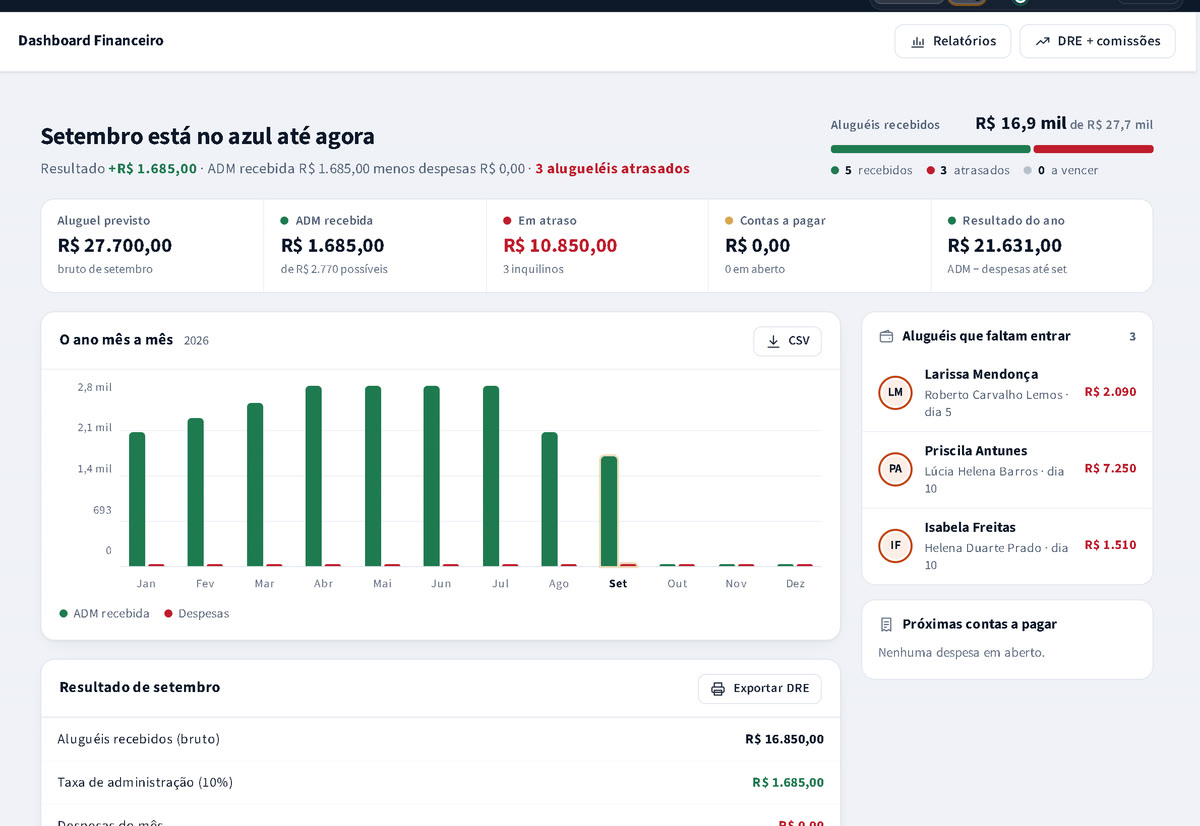Click the 'Set' month label on the axis
Image resolution: width=1200 pixels, height=826 pixels.
click(618, 584)
